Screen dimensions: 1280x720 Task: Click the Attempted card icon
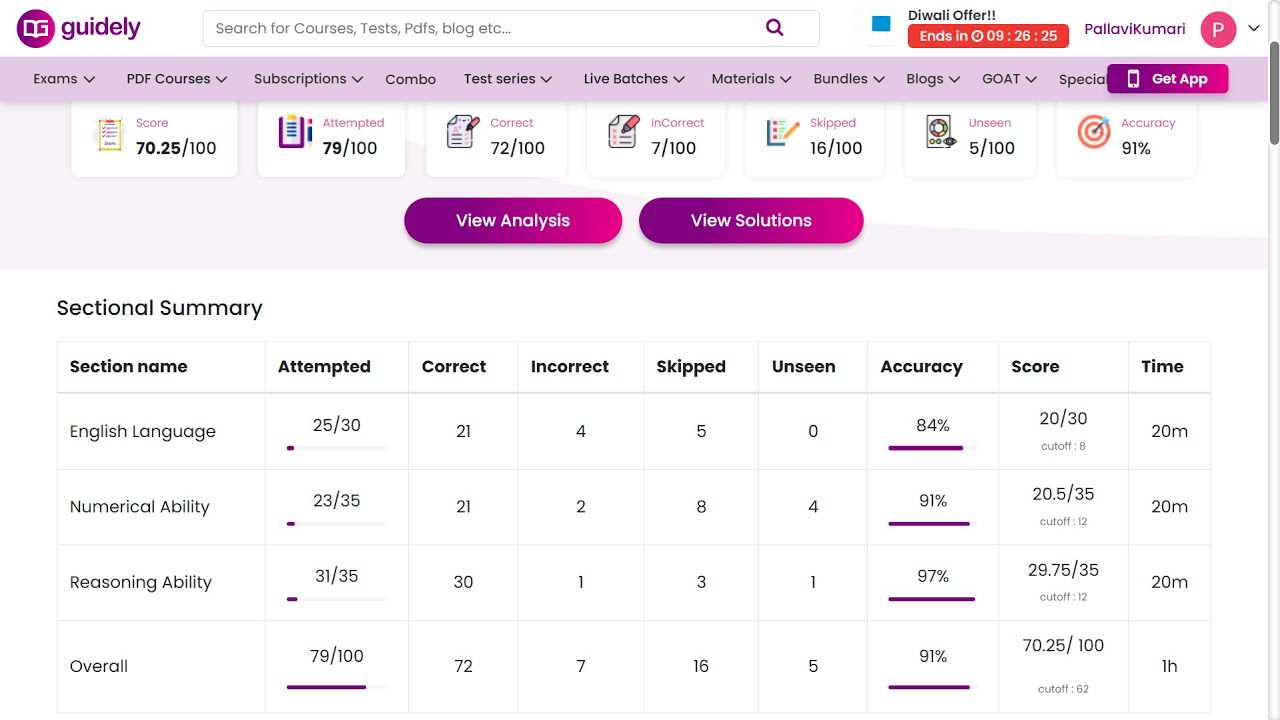(295, 132)
